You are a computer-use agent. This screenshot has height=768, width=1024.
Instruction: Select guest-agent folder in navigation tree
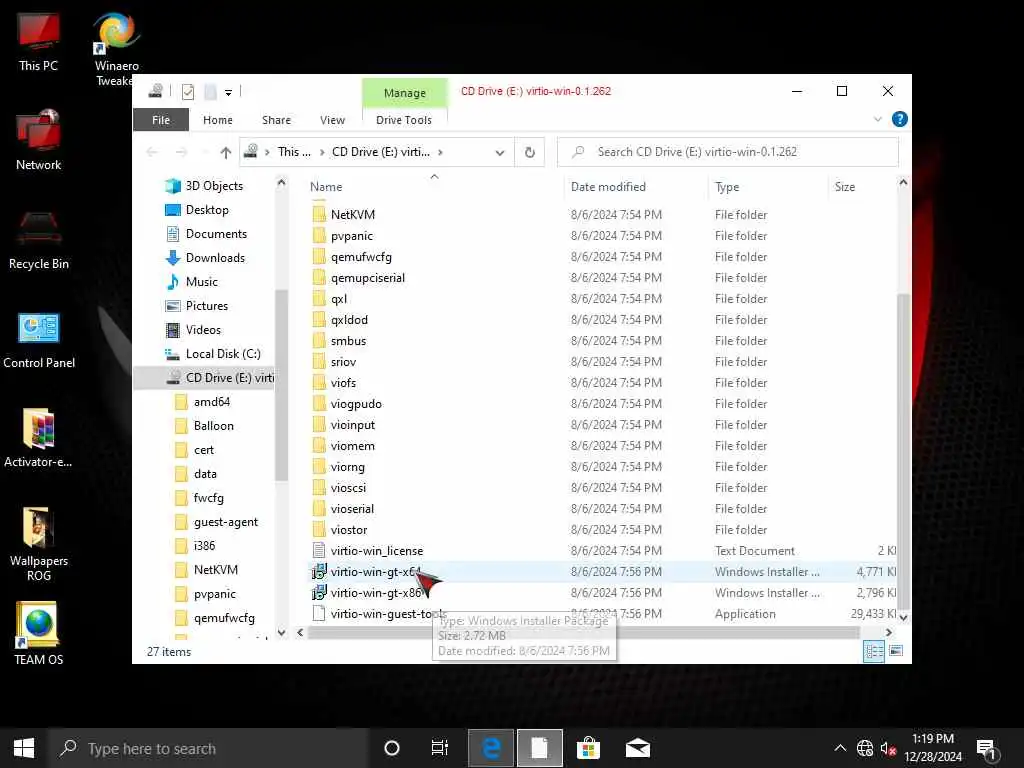point(225,522)
